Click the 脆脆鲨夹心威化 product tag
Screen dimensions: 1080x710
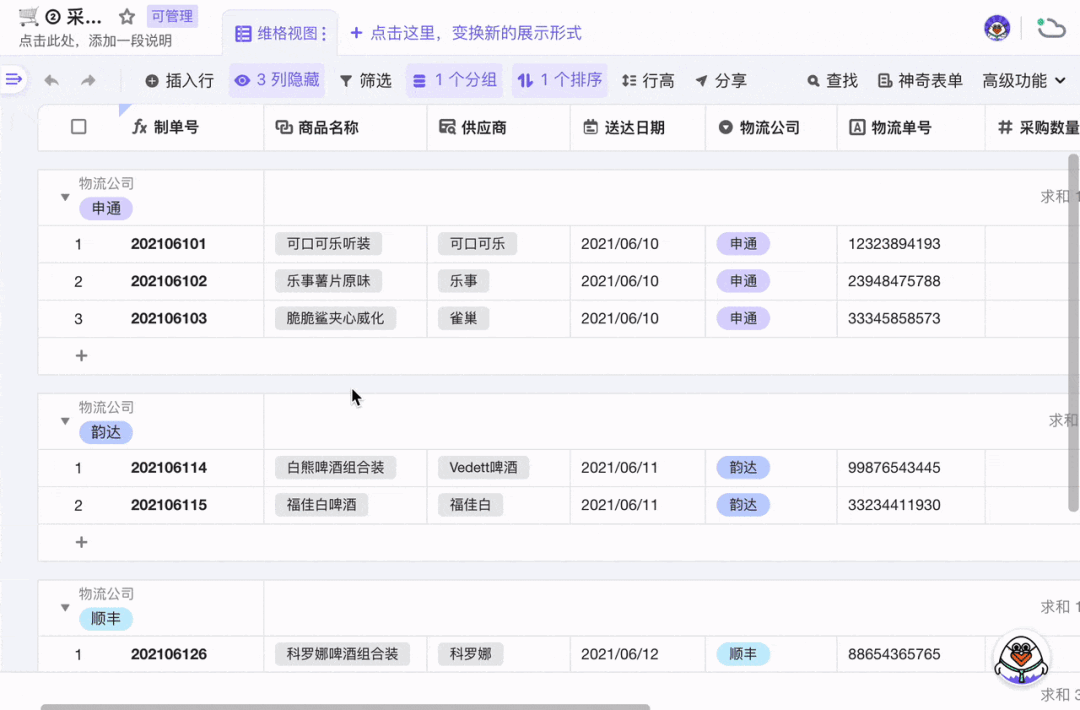pos(335,318)
